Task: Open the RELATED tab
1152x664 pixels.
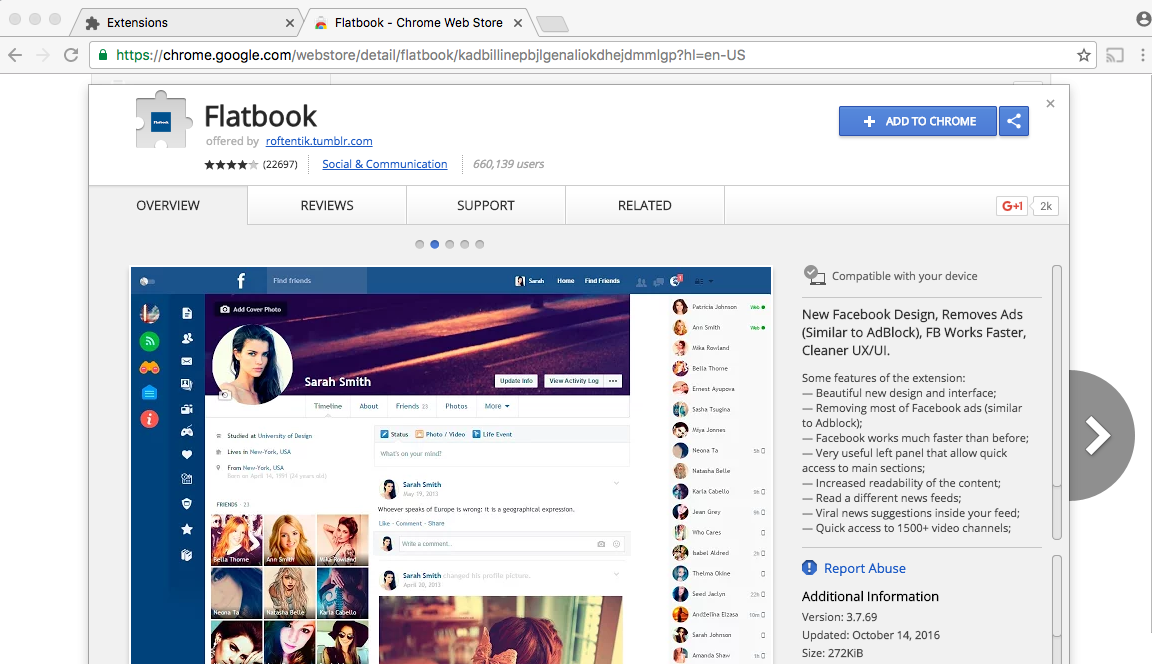Action: tap(644, 206)
